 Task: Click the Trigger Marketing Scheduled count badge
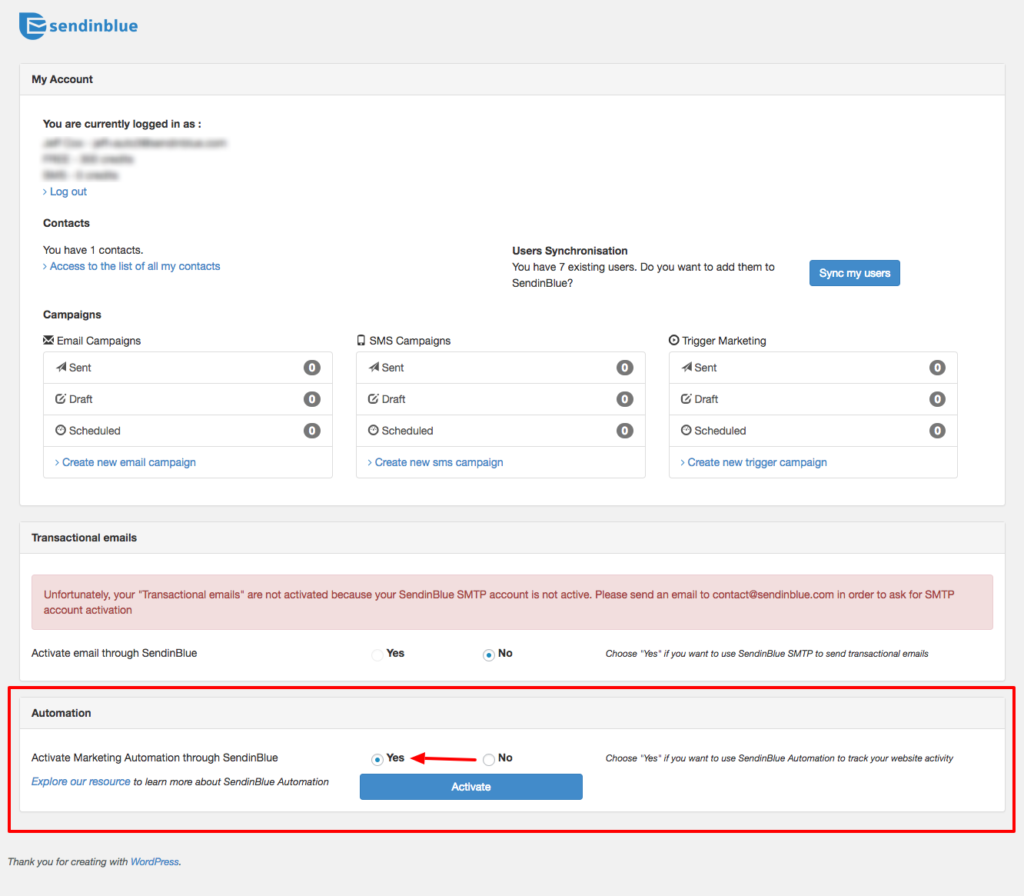point(937,430)
